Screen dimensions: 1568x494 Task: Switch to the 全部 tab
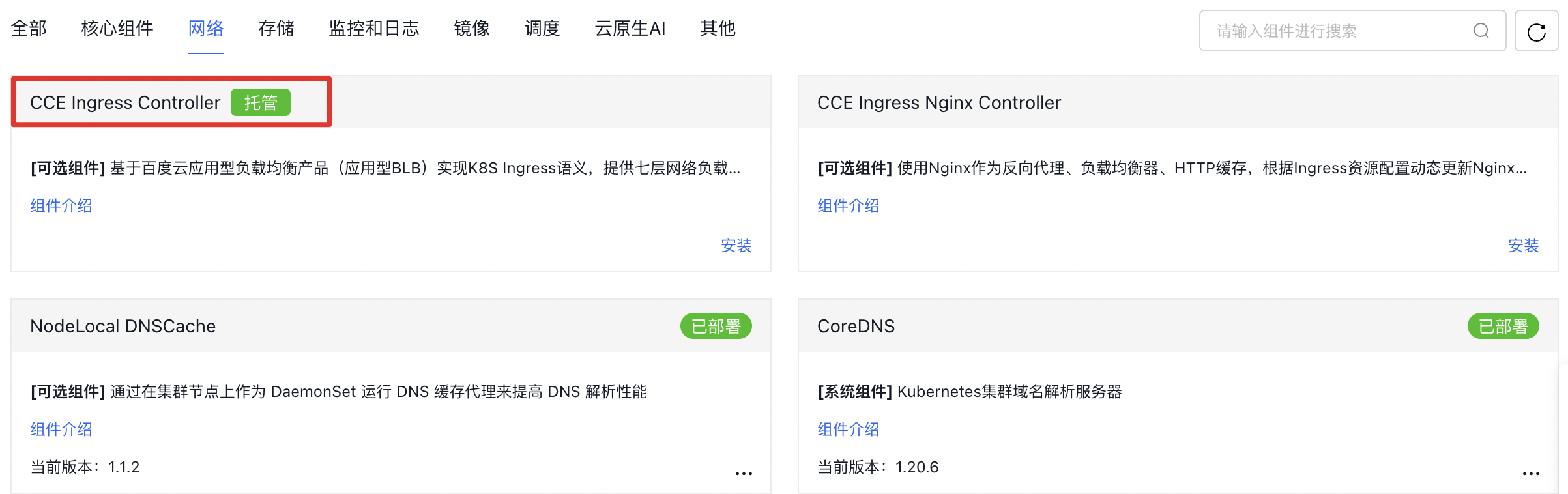click(x=29, y=28)
